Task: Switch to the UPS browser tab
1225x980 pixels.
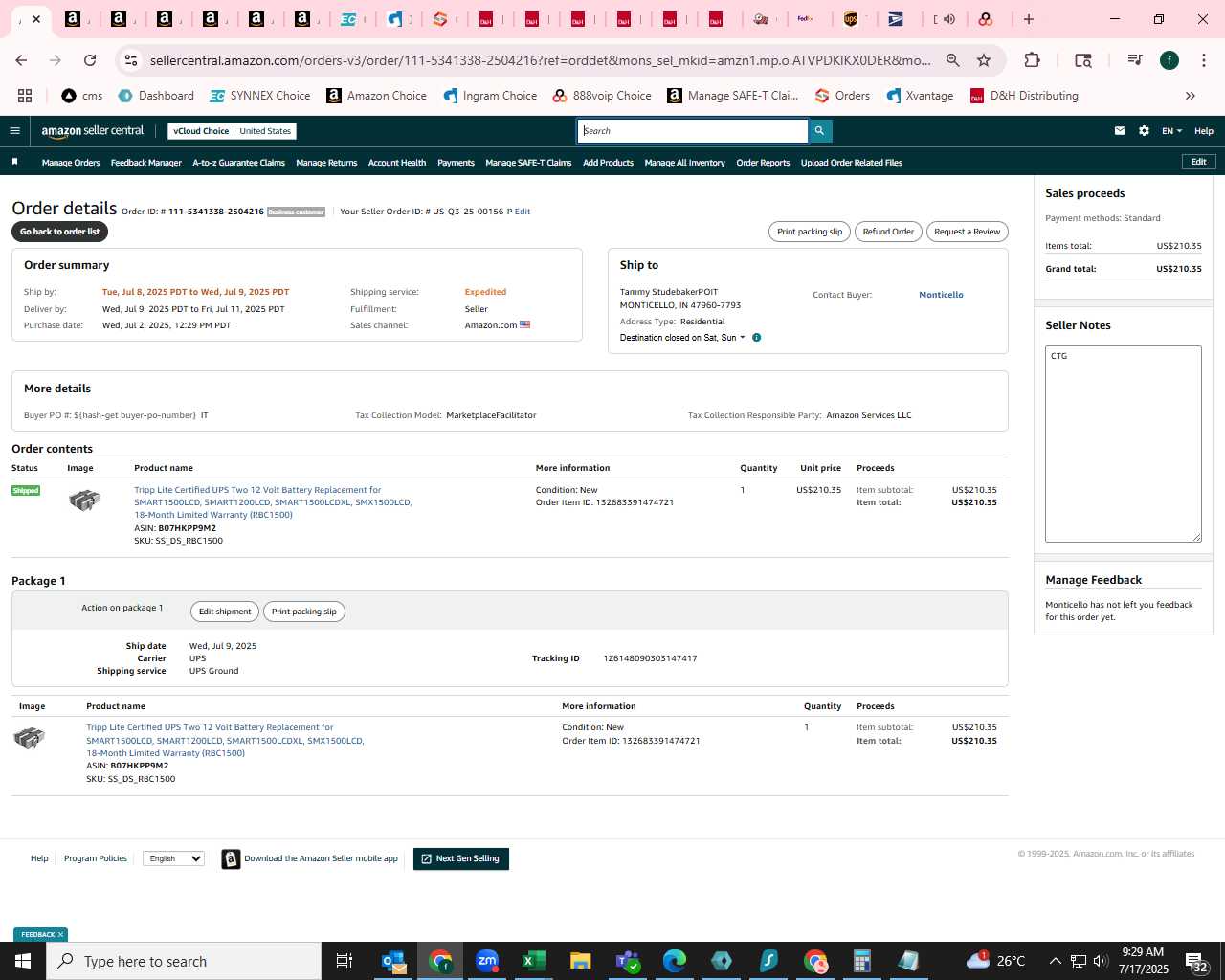Action: (852, 19)
